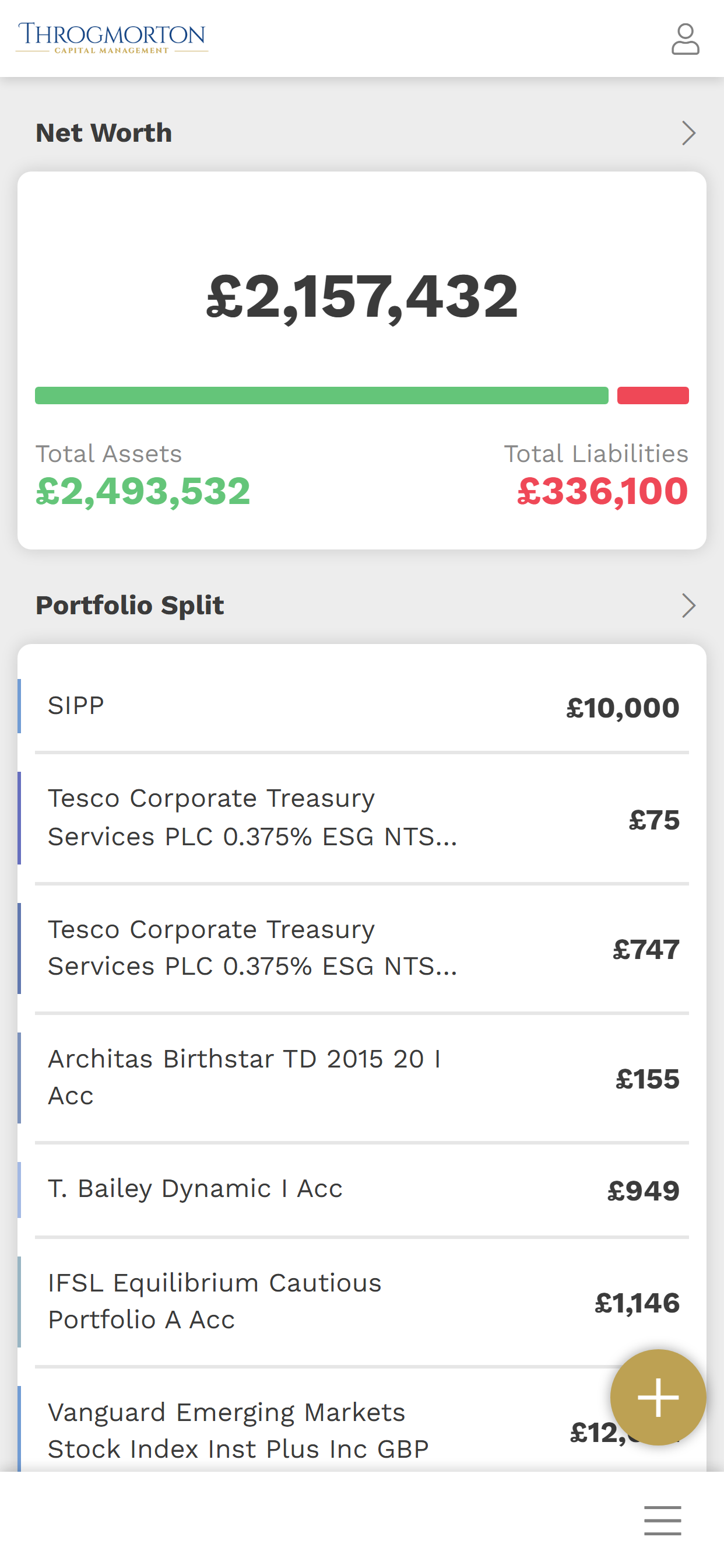
Task: Select Tesco Corporate Treasury £75 row
Action: coord(362,818)
